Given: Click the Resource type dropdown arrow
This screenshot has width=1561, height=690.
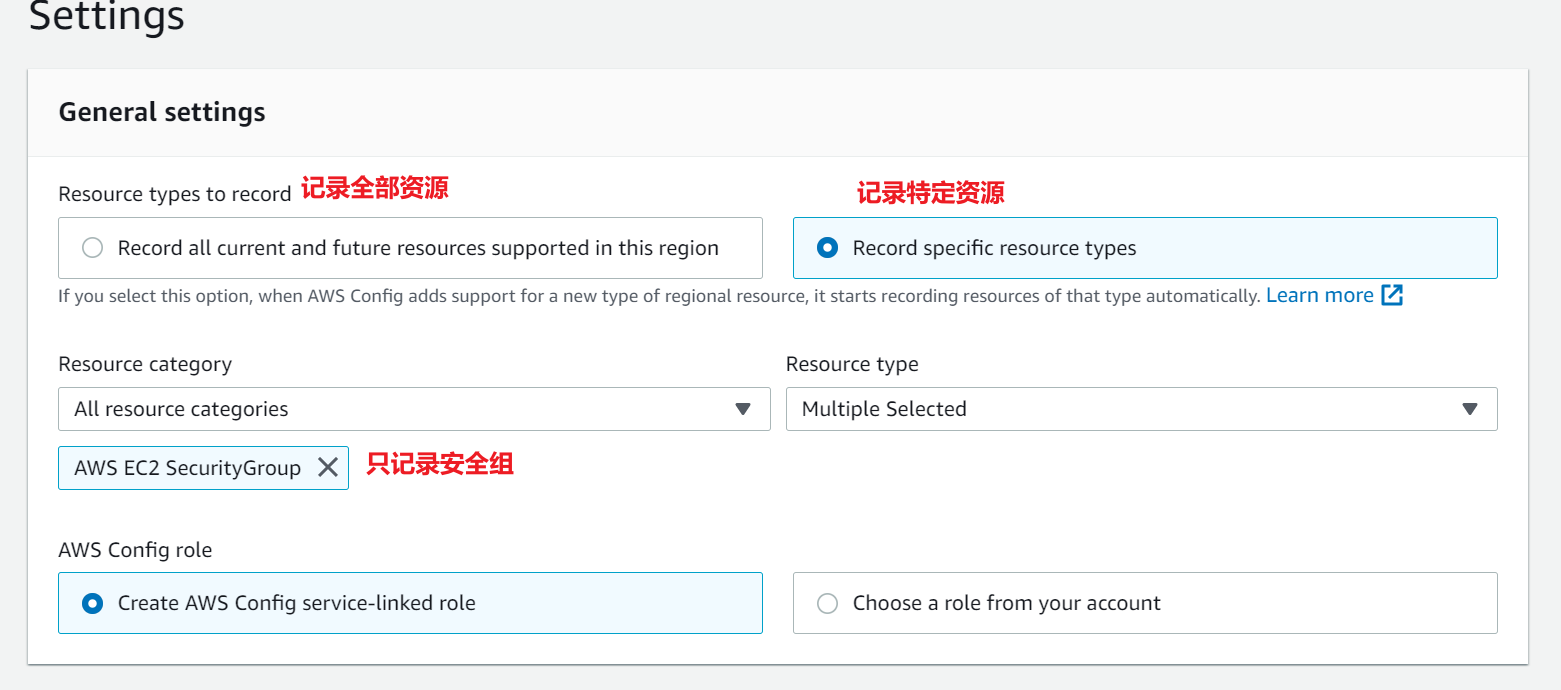Looking at the screenshot, I should [1469, 409].
